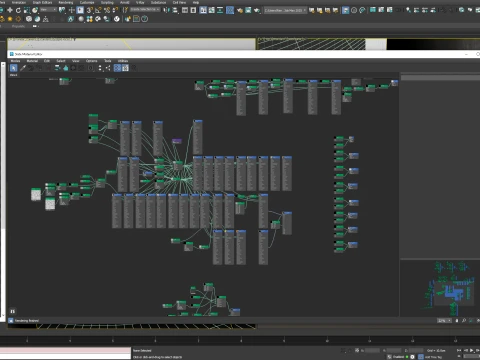
Task: Open the zoom percentage dropdown
Action: (444, 320)
